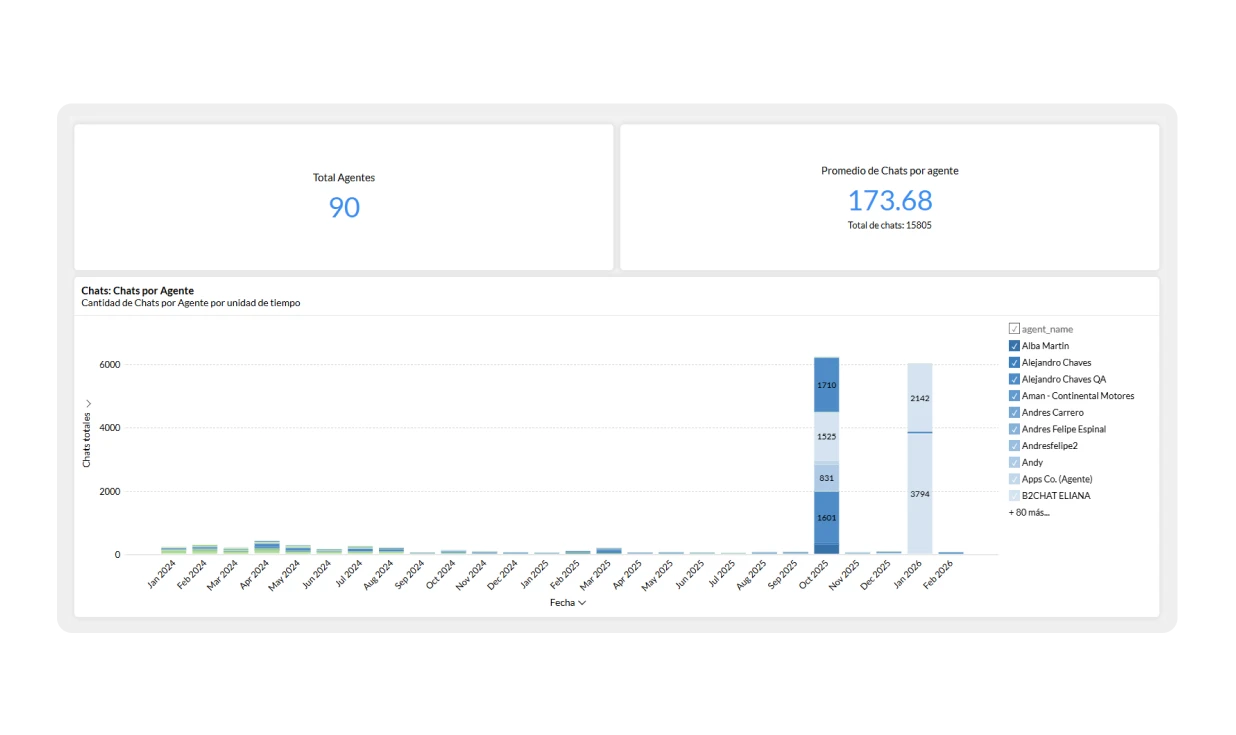
Task: Toggle the agent_name select-all checkbox
Action: (x=1014, y=329)
